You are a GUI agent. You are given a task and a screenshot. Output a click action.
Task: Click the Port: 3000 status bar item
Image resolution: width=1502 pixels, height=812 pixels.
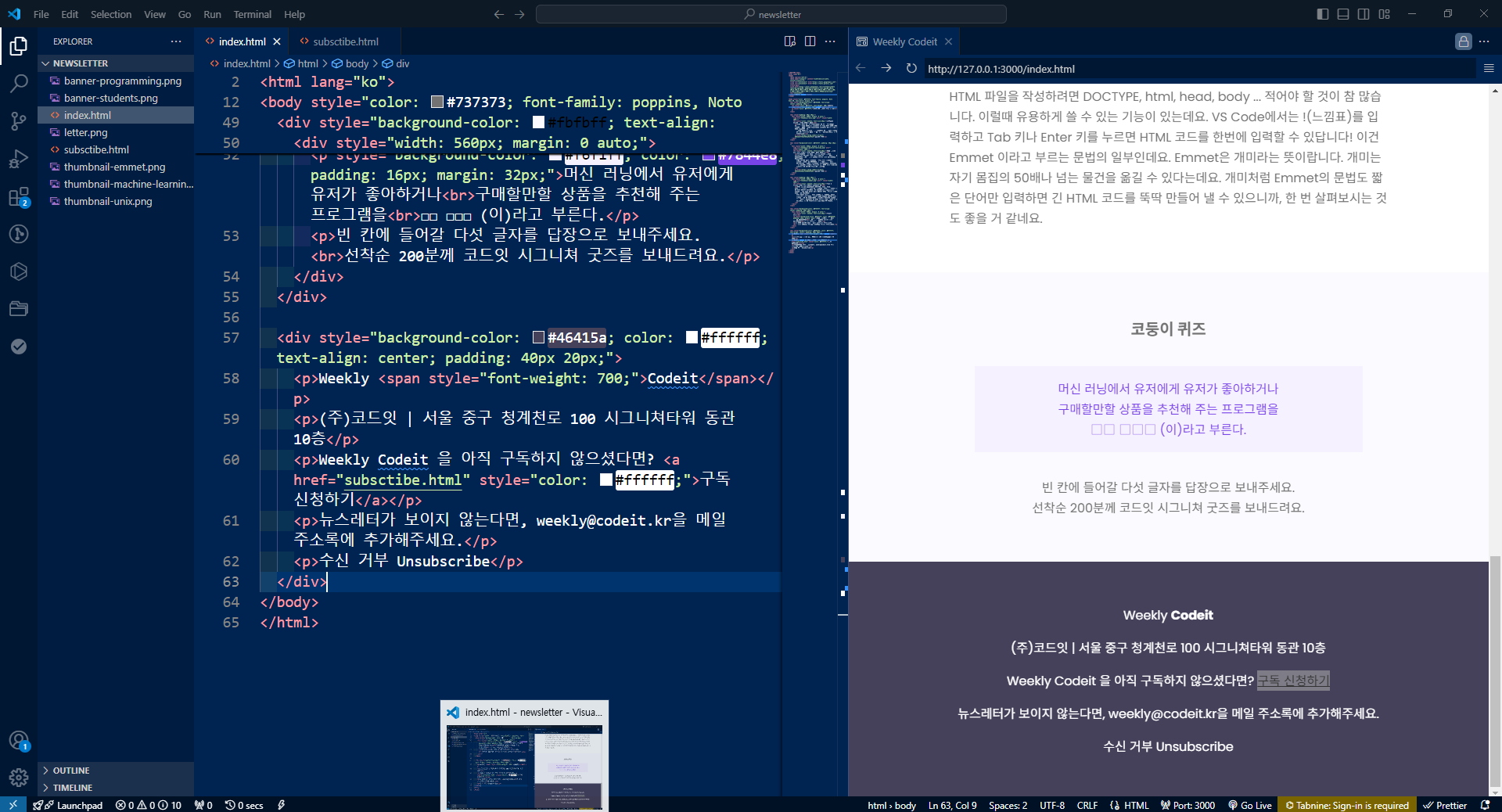pos(1188,805)
